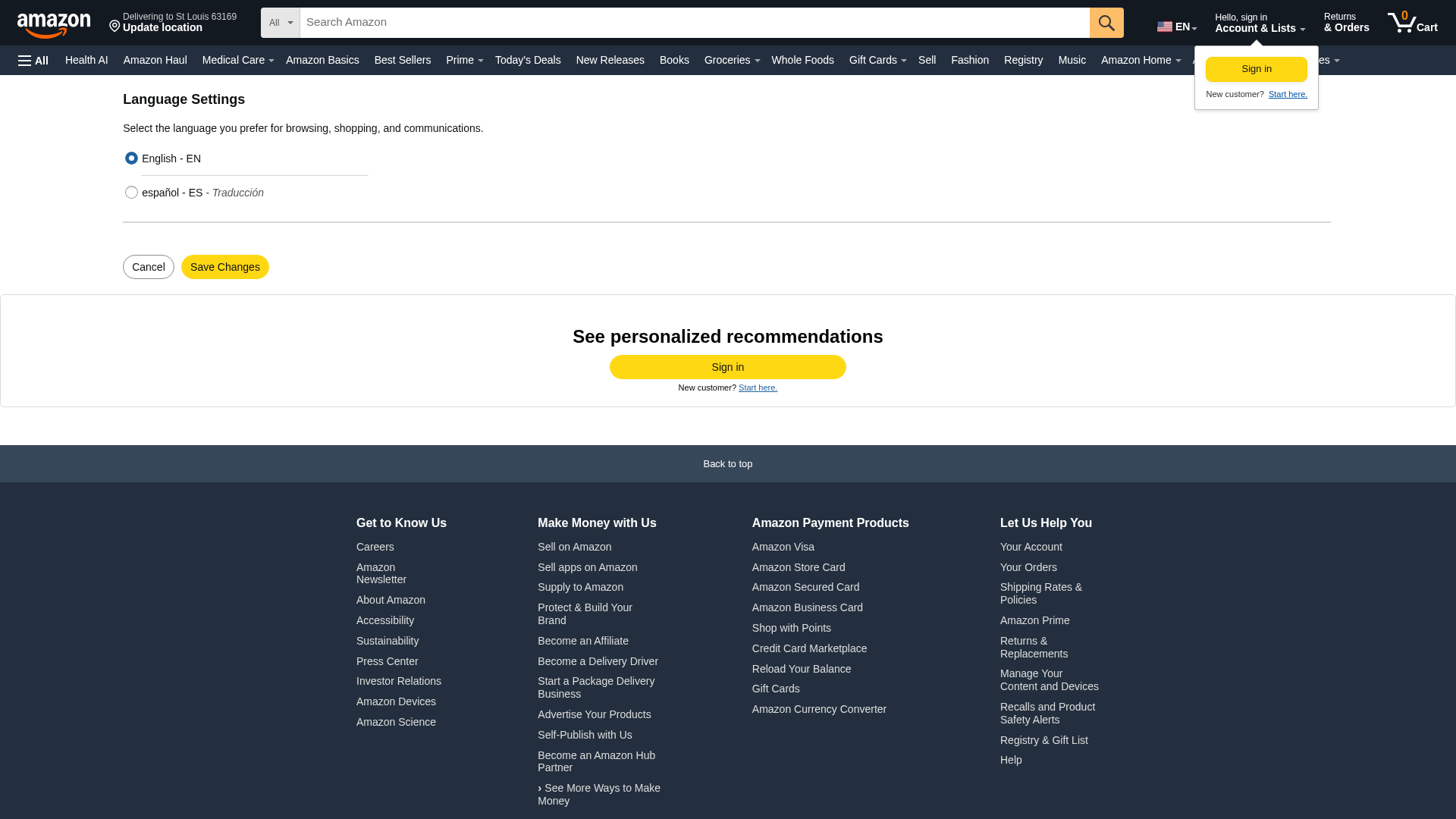This screenshot has height=819, width=1456.
Task: Open Best Sellers
Action: pos(403,60)
